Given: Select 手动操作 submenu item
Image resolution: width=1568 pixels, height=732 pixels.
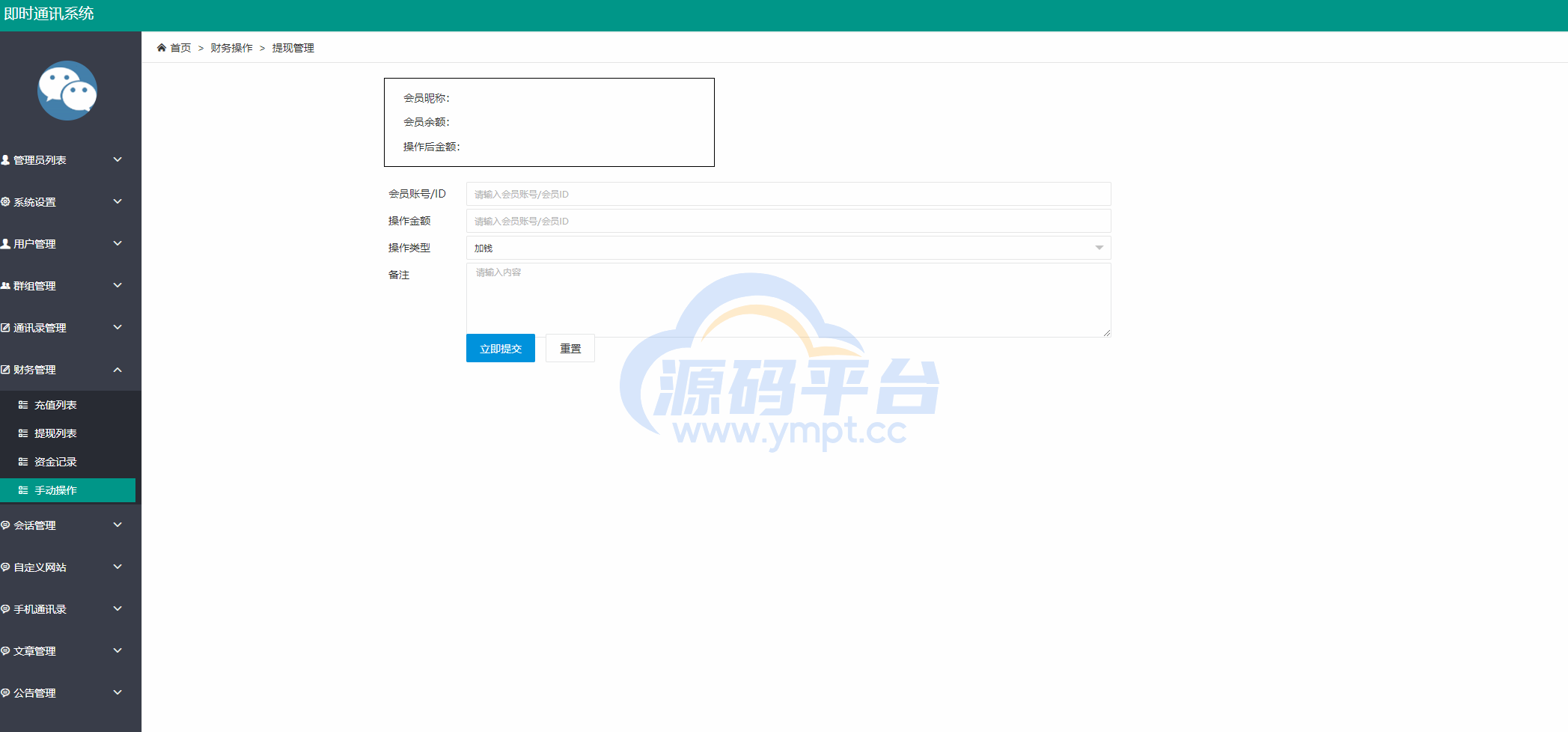Looking at the screenshot, I should tap(67, 490).
